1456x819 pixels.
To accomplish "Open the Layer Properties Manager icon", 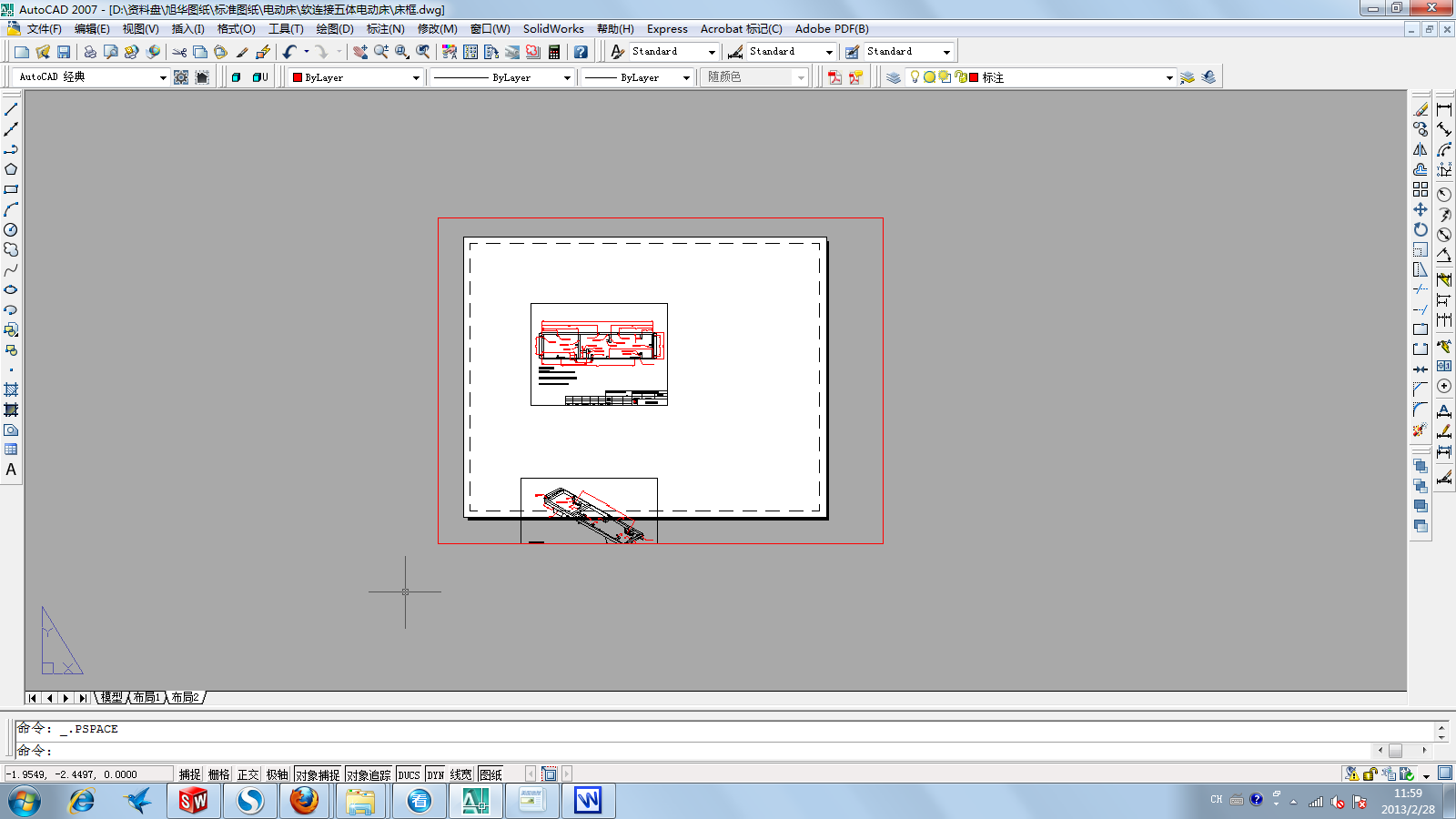I will (894, 77).
